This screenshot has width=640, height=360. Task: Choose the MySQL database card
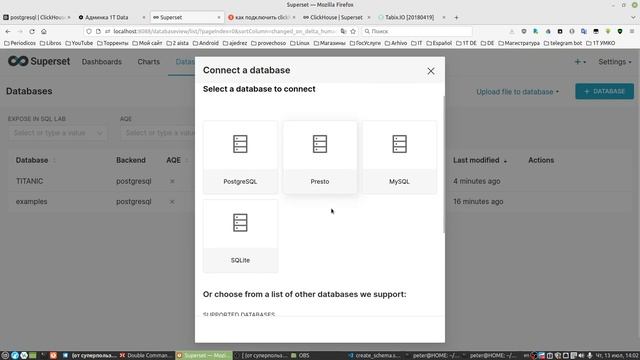(399, 157)
